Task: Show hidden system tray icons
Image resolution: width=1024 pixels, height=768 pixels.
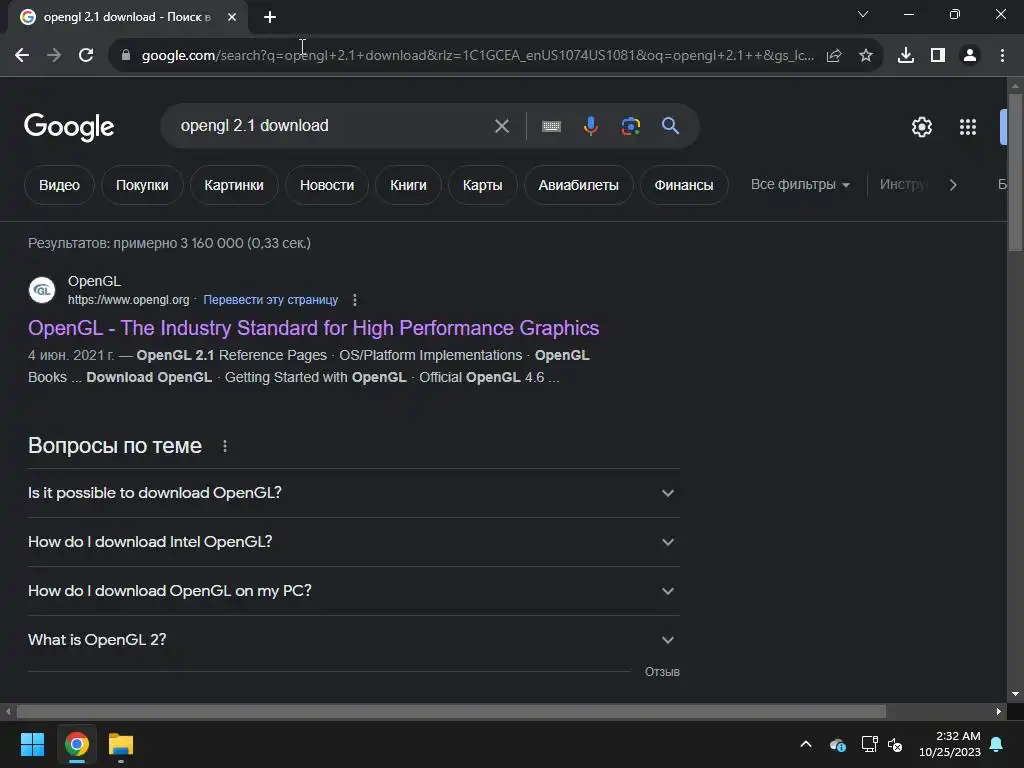Action: [x=806, y=744]
